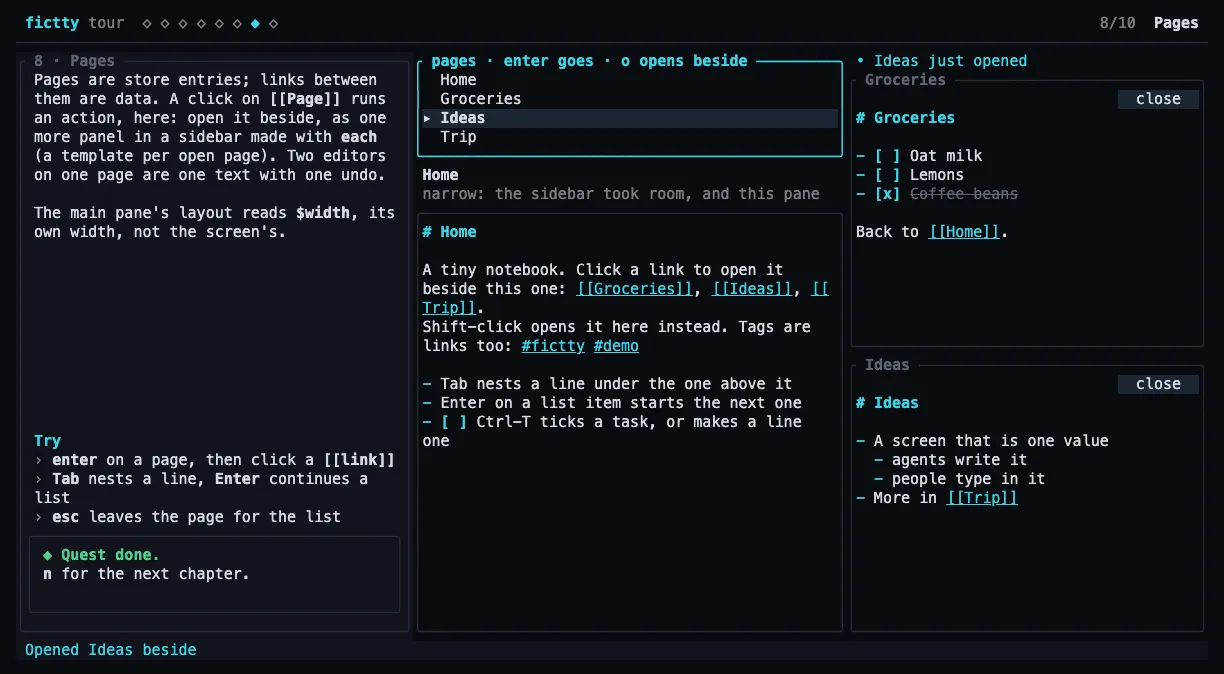The width and height of the screenshot is (1224, 674).
Task: Click the '8/10' chapter counter
Action: pyautogui.click(x=1117, y=23)
